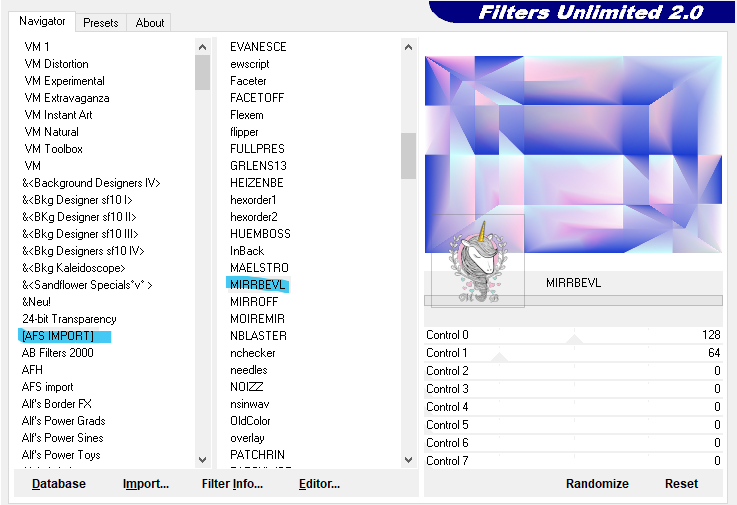Select &<BKg Designer sf10 II> category
The width and height of the screenshot is (737, 505).
coord(79,217)
